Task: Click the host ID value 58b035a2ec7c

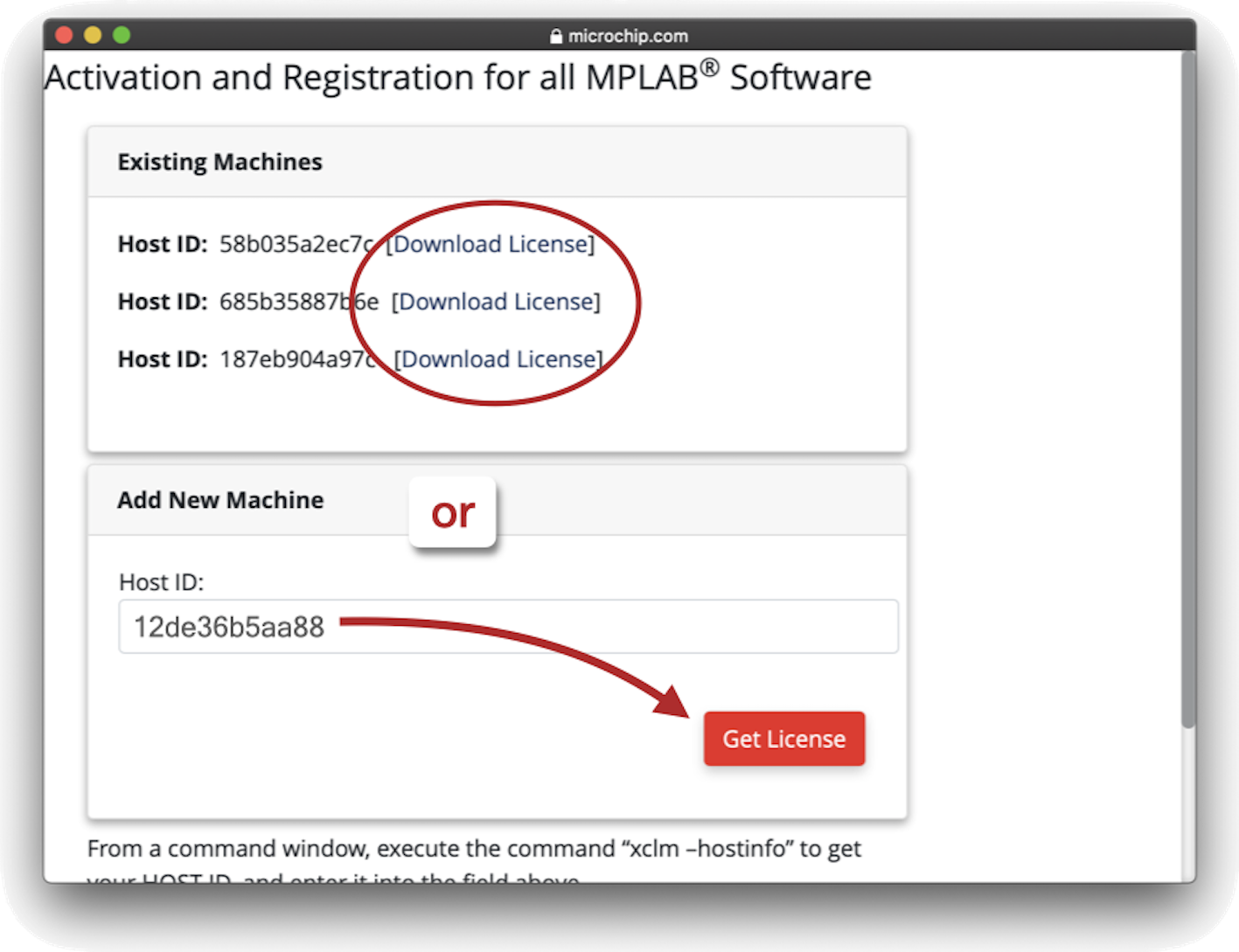Action: click(x=296, y=244)
